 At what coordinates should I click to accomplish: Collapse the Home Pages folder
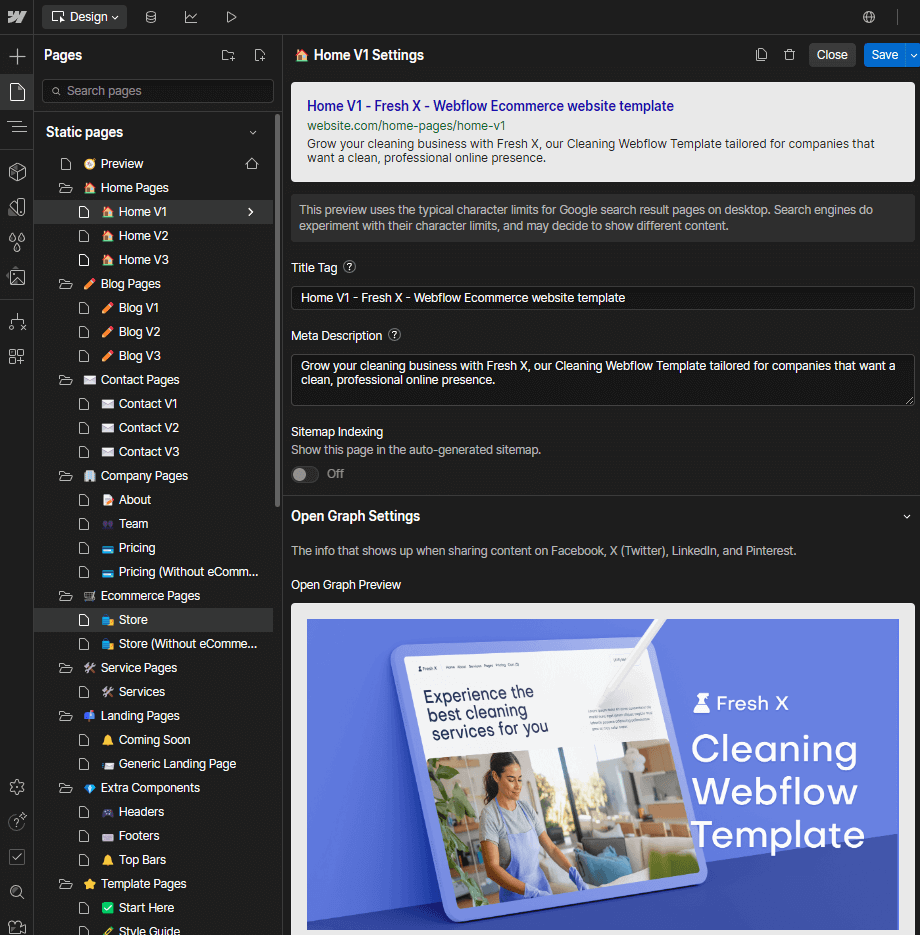66,188
